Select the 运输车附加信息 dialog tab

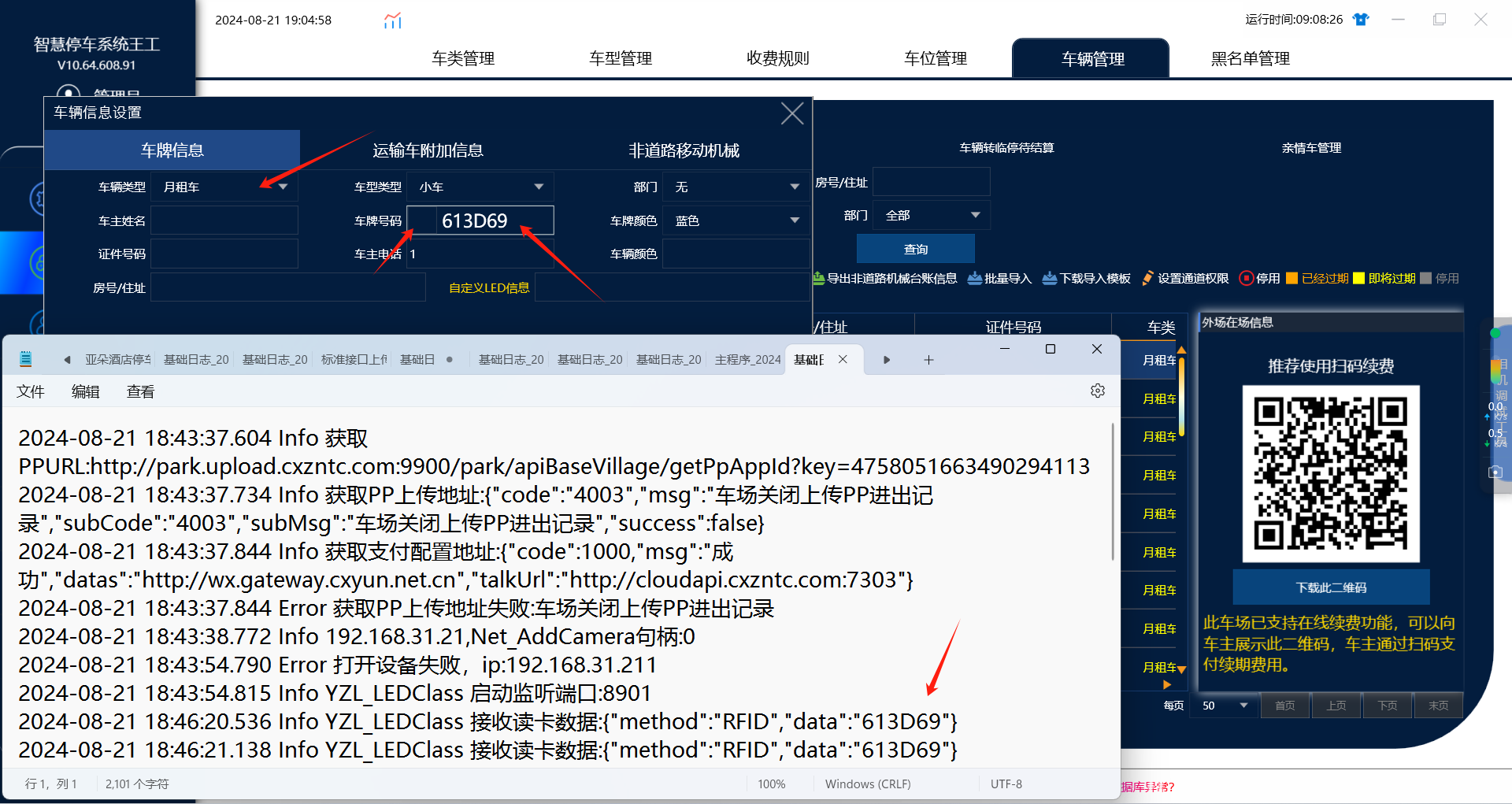428,150
